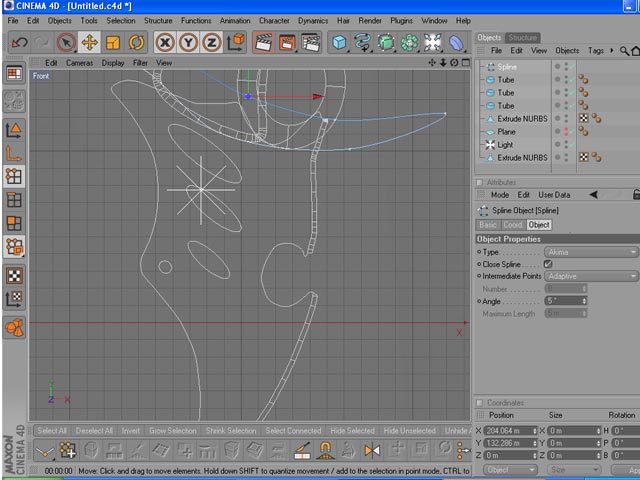The height and width of the screenshot is (480, 640).
Task: Toggle Y axis lock
Action: [x=188, y=42]
